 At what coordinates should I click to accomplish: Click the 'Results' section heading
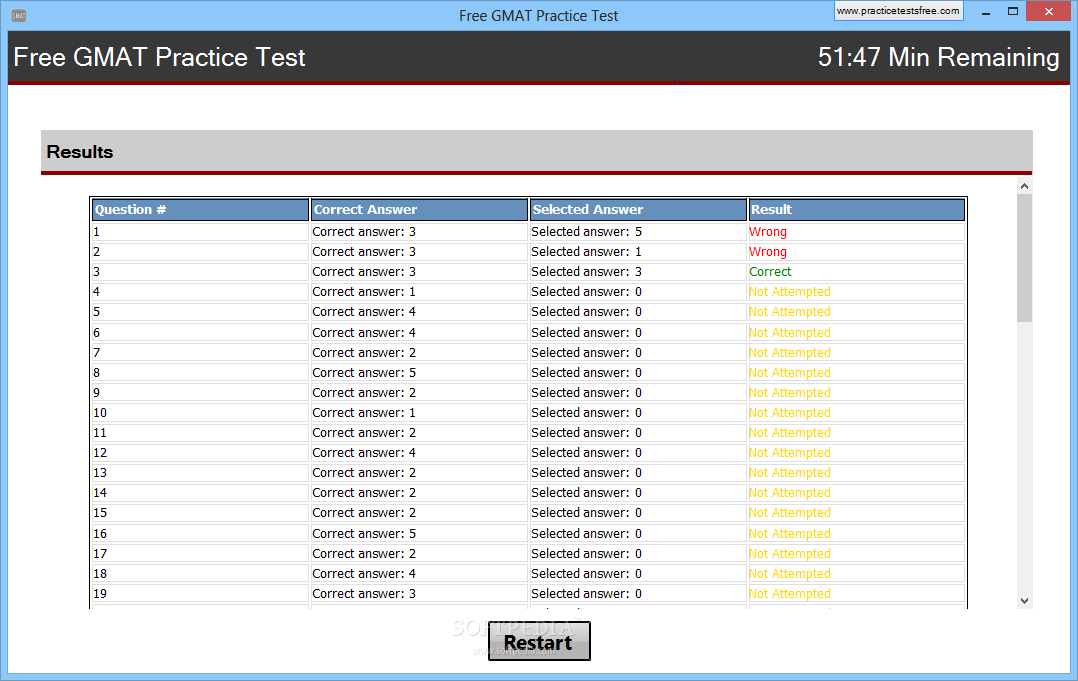tap(80, 152)
